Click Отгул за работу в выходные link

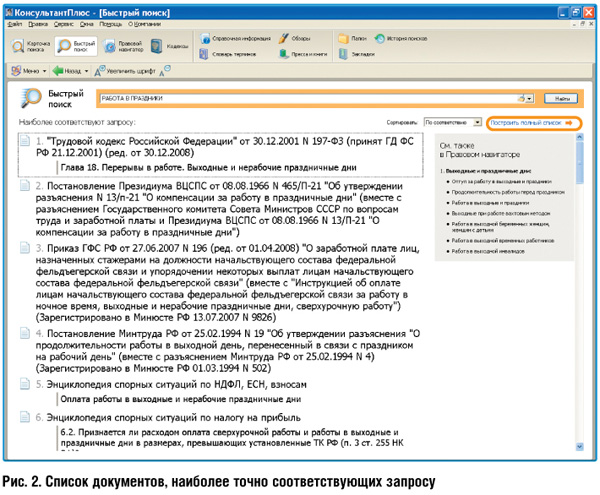(501, 181)
